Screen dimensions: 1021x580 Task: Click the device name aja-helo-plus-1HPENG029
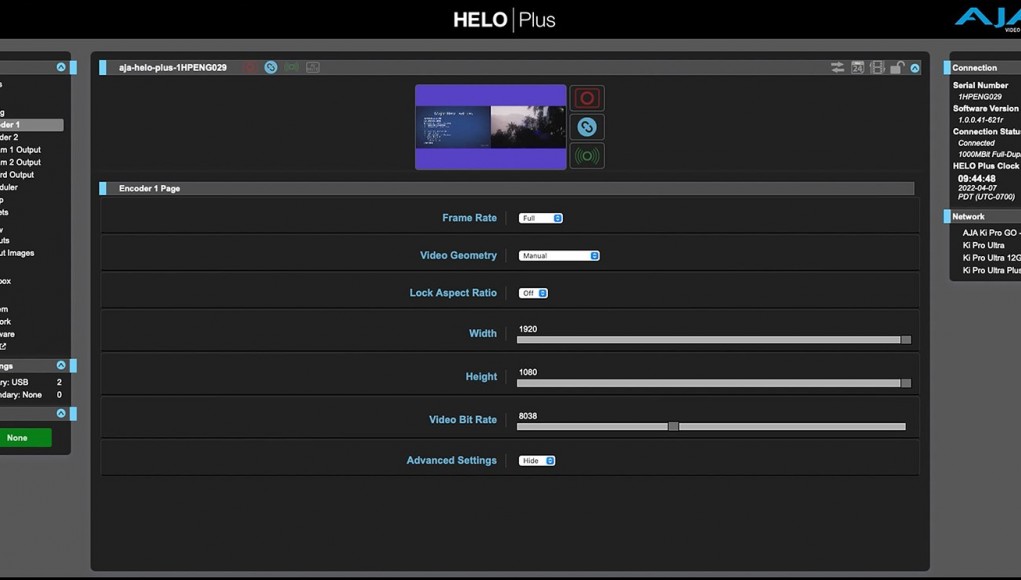pyautogui.click(x=173, y=67)
